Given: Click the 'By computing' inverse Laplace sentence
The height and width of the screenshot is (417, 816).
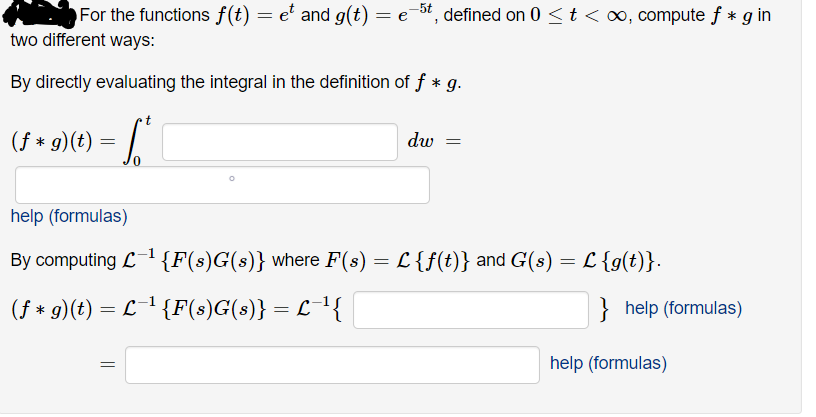Looking at the screenshot, I should click(336, 259).
